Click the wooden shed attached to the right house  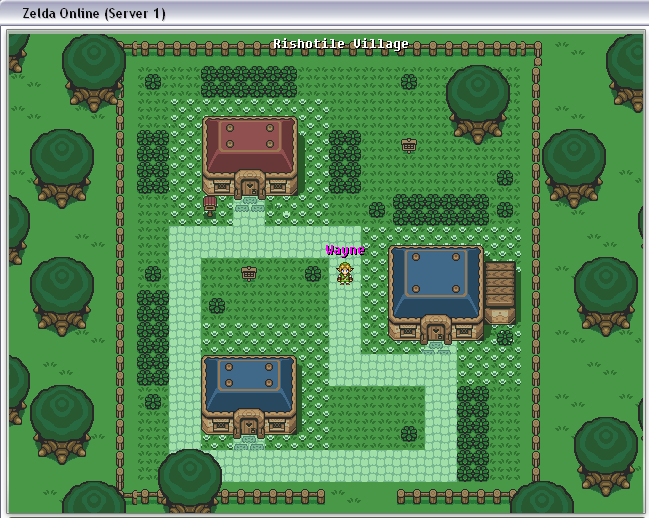[500, 291]
